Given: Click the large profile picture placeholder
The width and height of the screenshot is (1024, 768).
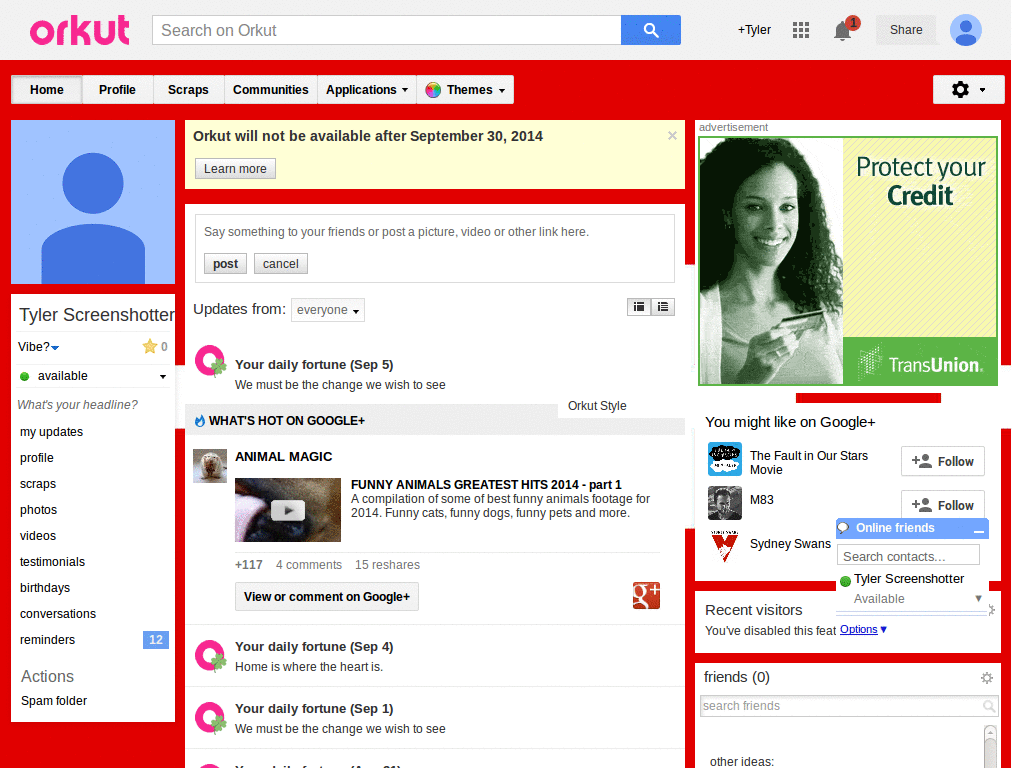Looking at the screenshot, I should (x=93, y=202).
